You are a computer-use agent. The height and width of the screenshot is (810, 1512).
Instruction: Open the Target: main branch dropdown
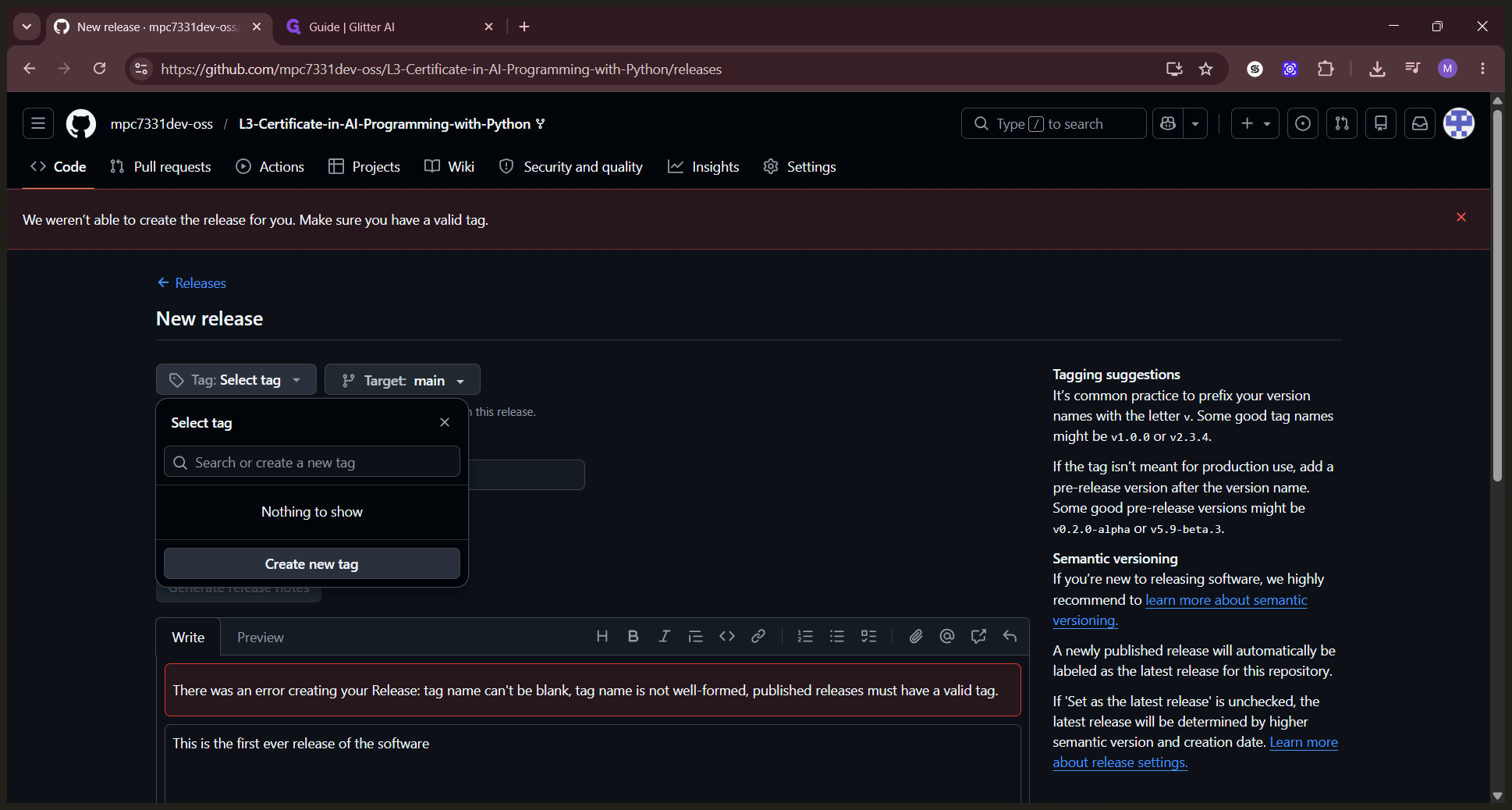403,380
